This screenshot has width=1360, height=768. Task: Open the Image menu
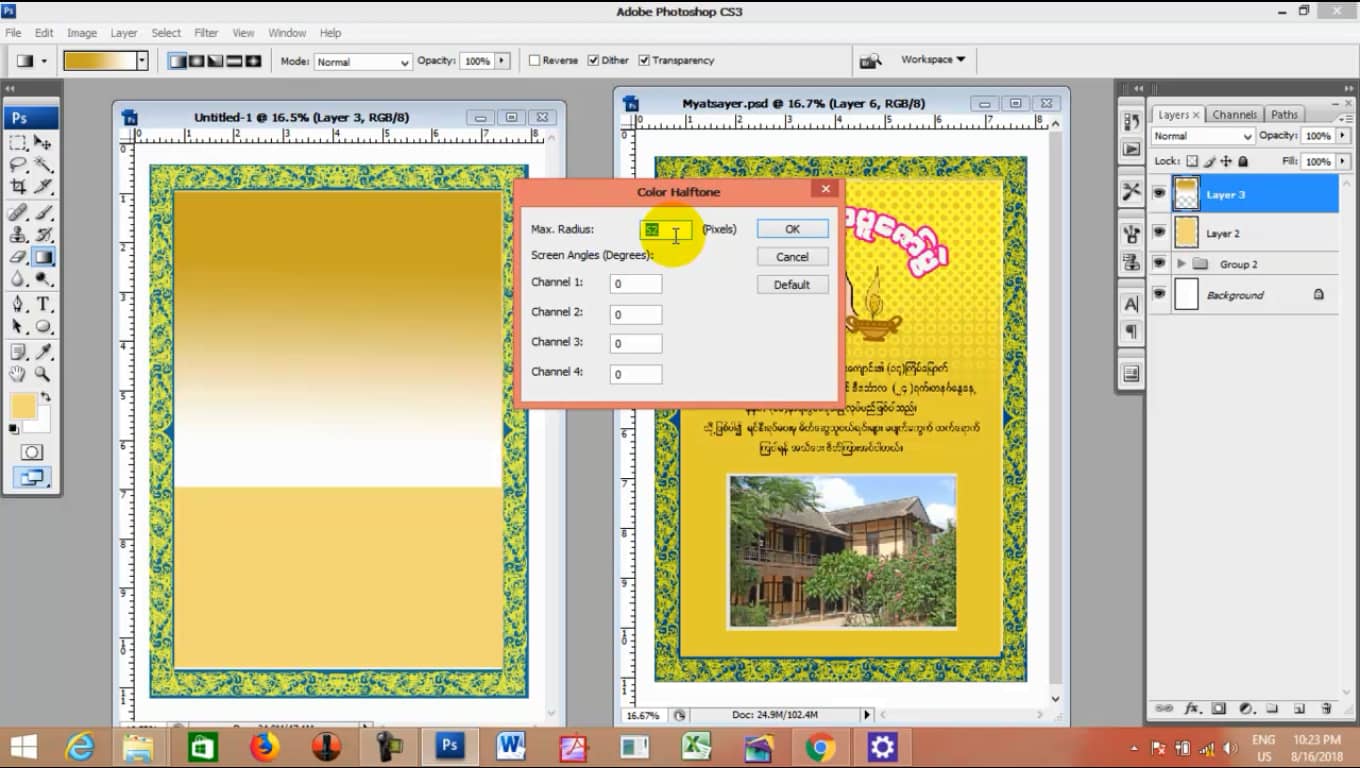pos(81,33)
